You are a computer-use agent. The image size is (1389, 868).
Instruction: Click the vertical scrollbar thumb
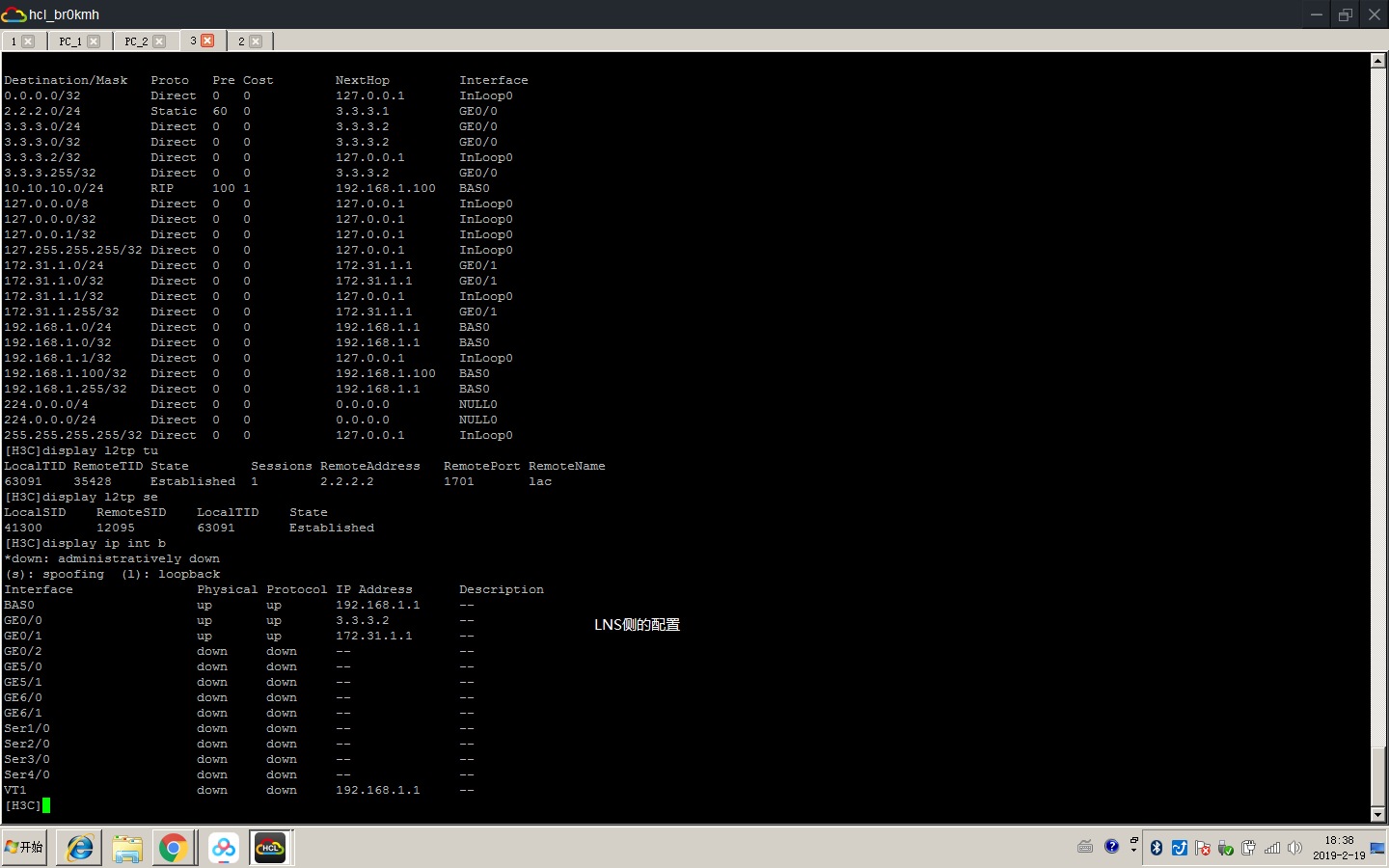(1377, 777)
